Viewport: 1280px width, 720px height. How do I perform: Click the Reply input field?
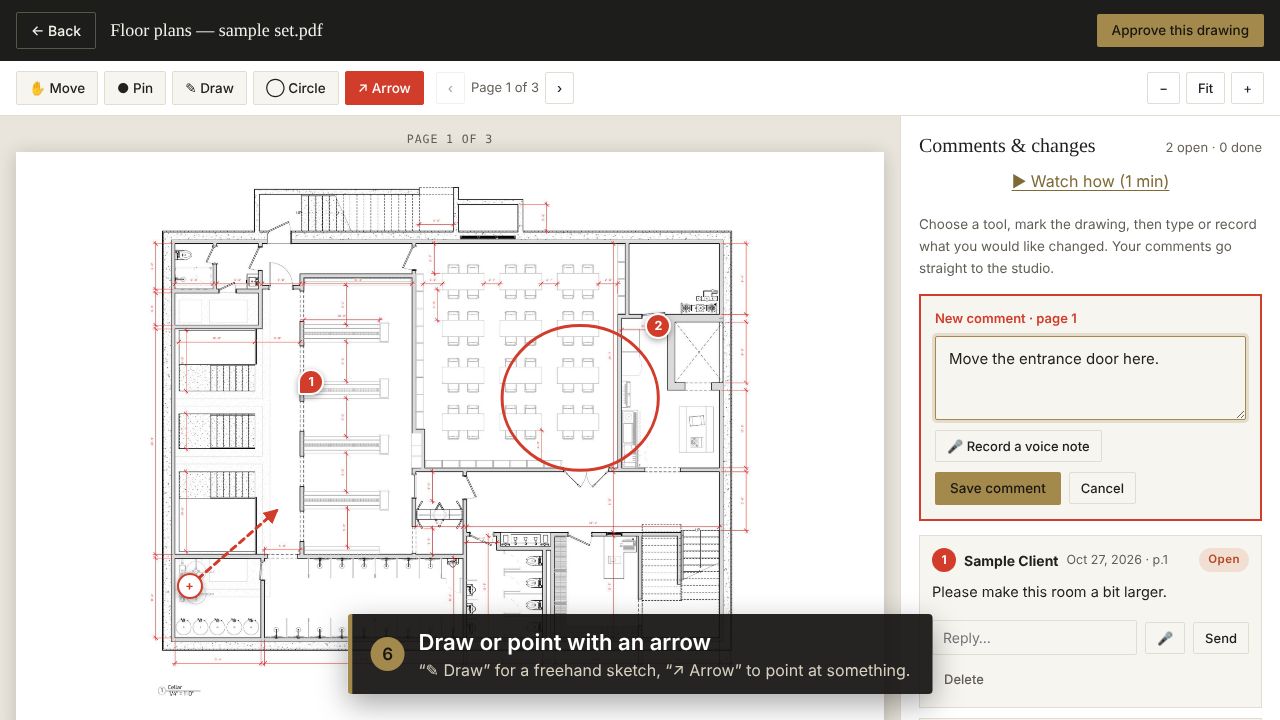point(1034,638)
